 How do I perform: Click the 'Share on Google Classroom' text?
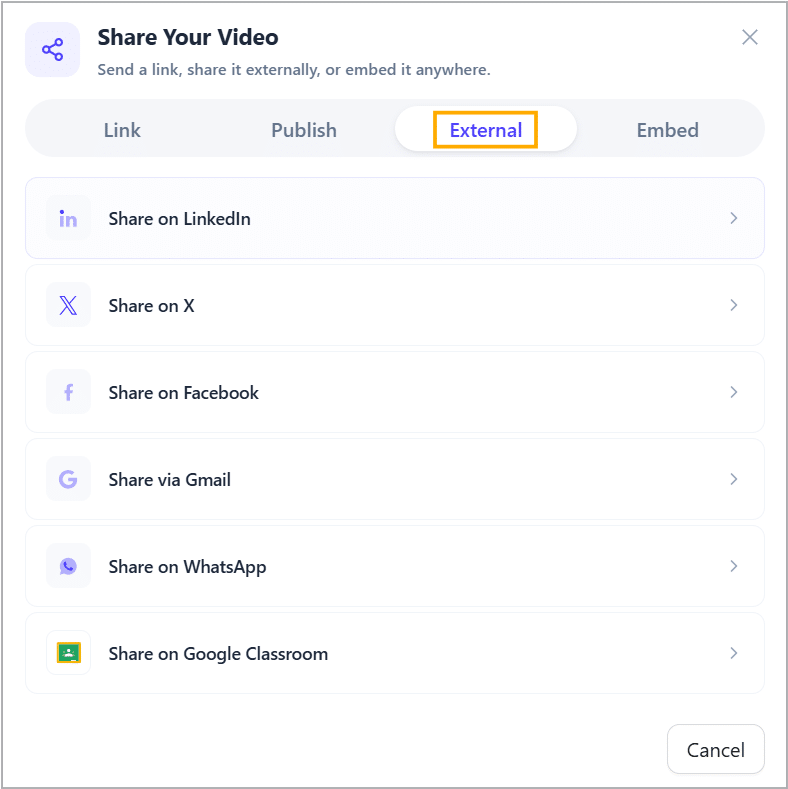pyautogui.click(x=218, y=654)
